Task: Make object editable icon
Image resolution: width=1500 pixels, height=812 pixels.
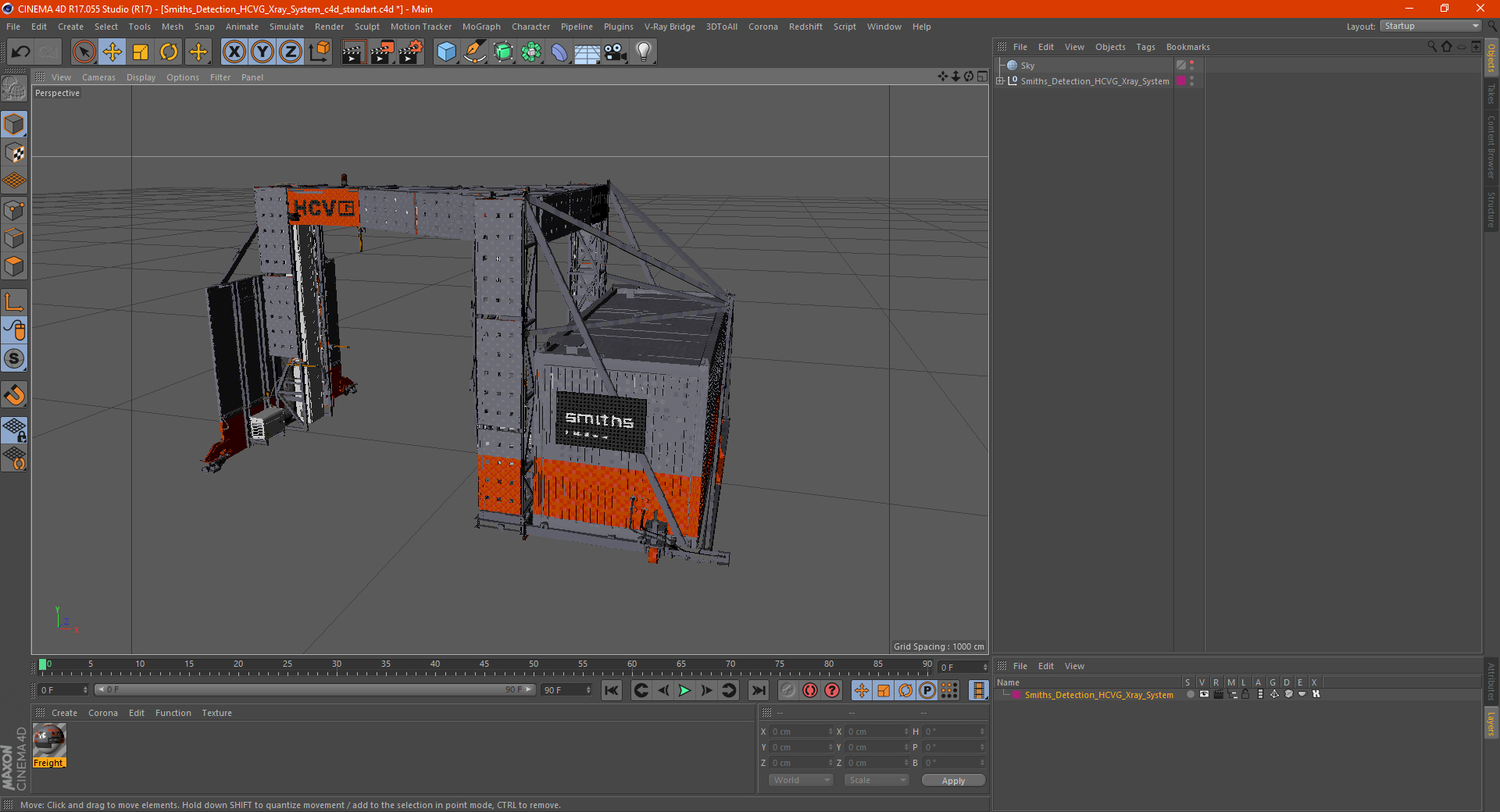Action: (15, 88)
